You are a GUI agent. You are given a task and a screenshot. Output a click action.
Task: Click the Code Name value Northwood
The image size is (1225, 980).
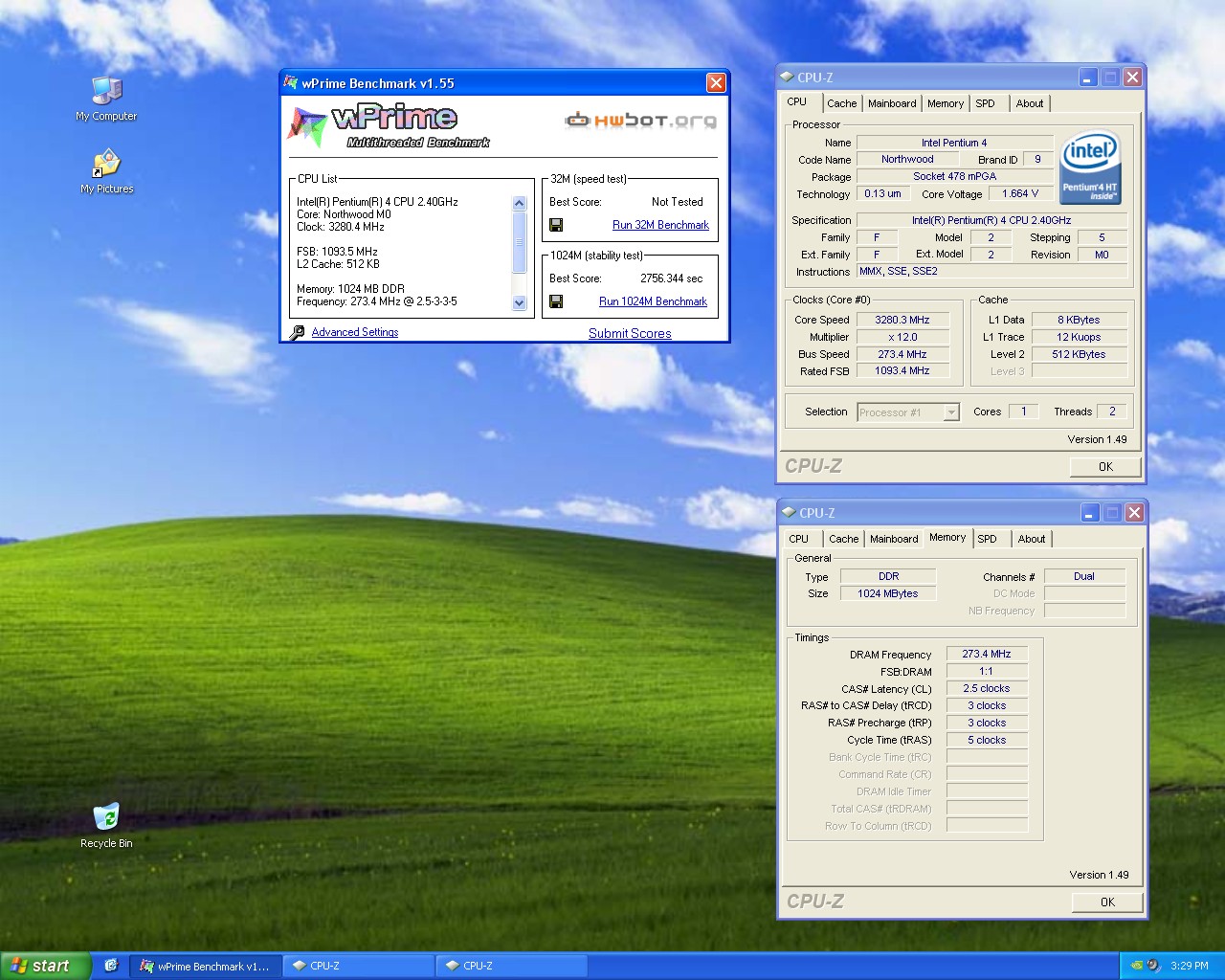pyautogui.click(x=907, y=160)
